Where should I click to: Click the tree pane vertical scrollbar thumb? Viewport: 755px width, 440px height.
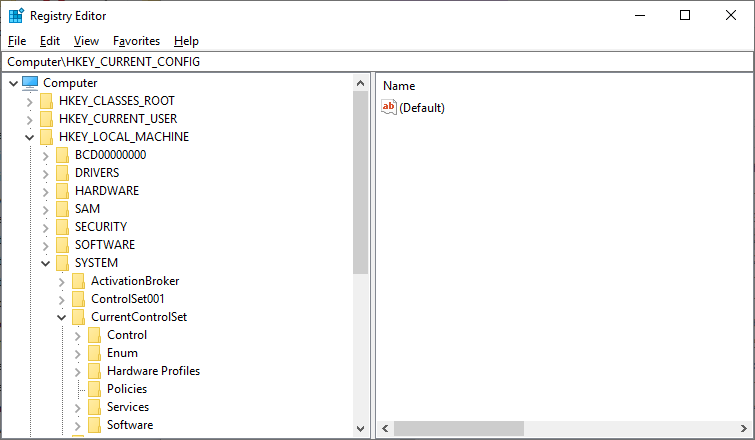click(361, 182)
